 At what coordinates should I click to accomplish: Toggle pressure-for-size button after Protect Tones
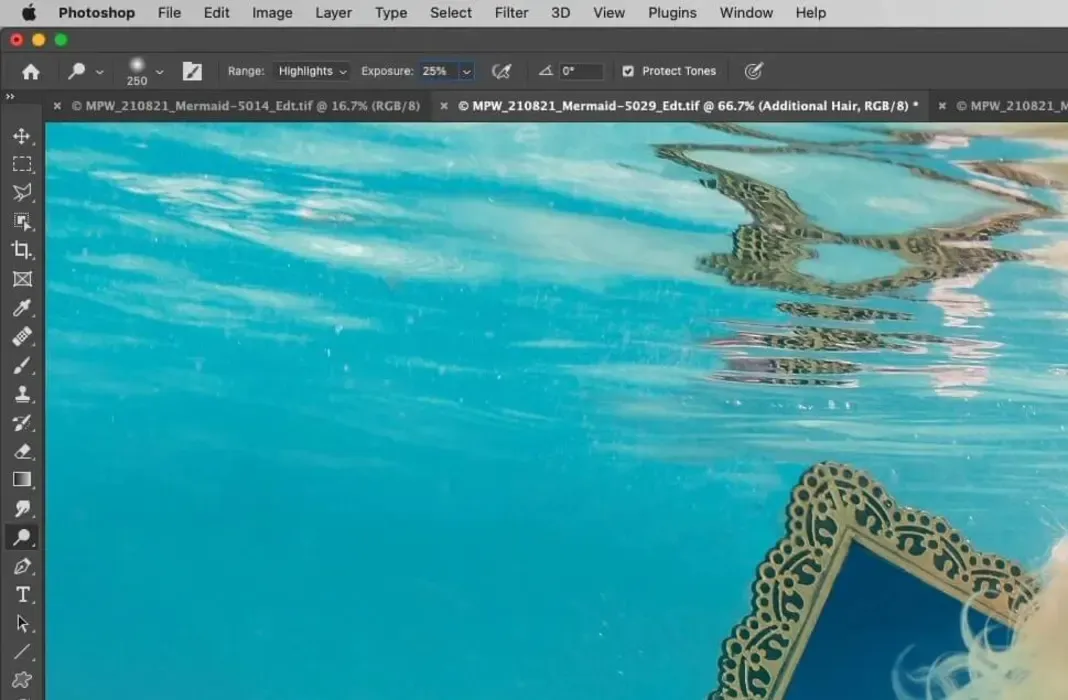(x=754, y=72)
